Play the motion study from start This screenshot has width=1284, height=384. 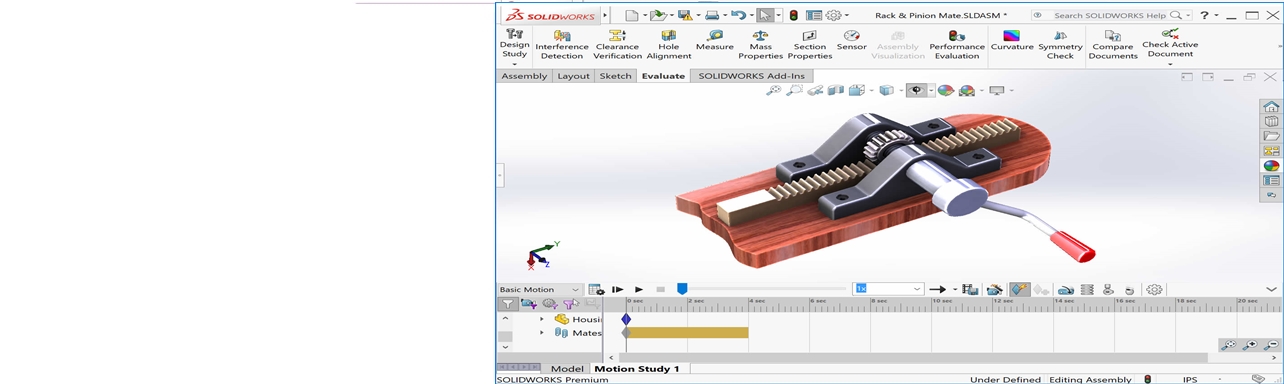tap(618, 289)
